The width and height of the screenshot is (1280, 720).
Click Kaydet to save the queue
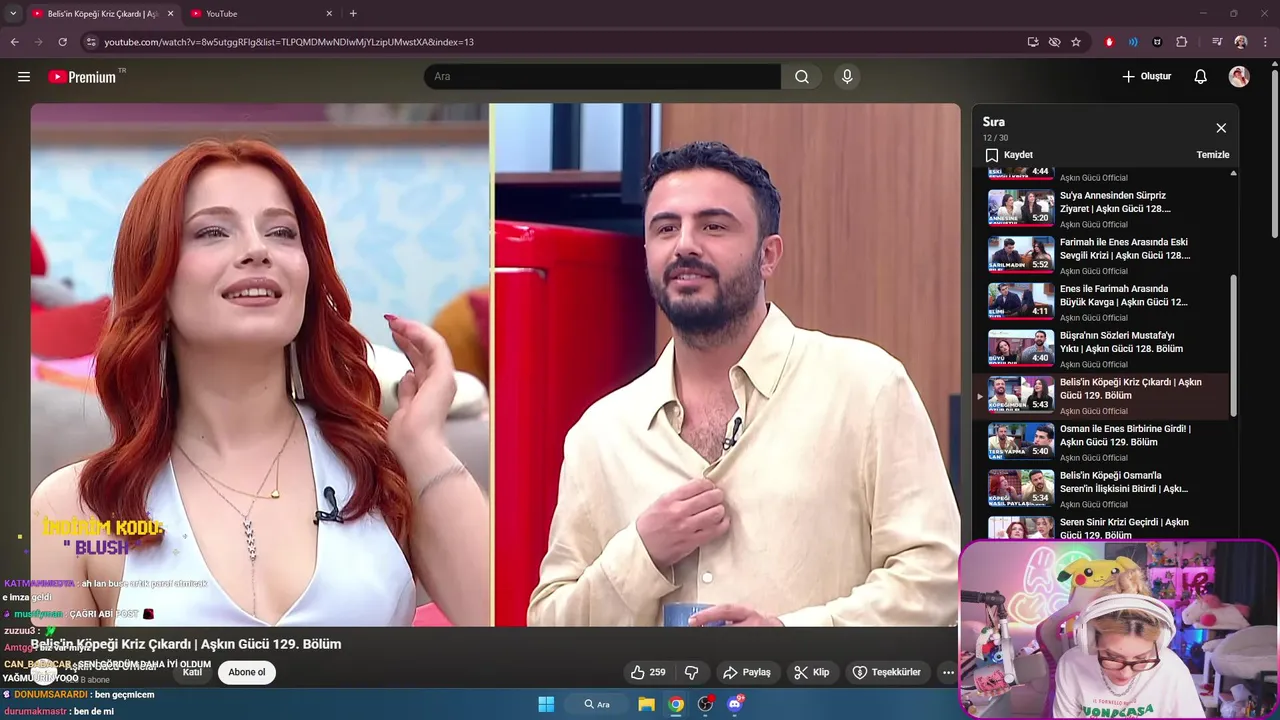tap(1009, 155)
